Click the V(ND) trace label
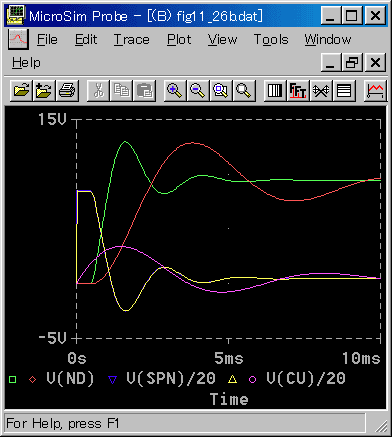Screen dimensions: 392x437 click(70, 379)
